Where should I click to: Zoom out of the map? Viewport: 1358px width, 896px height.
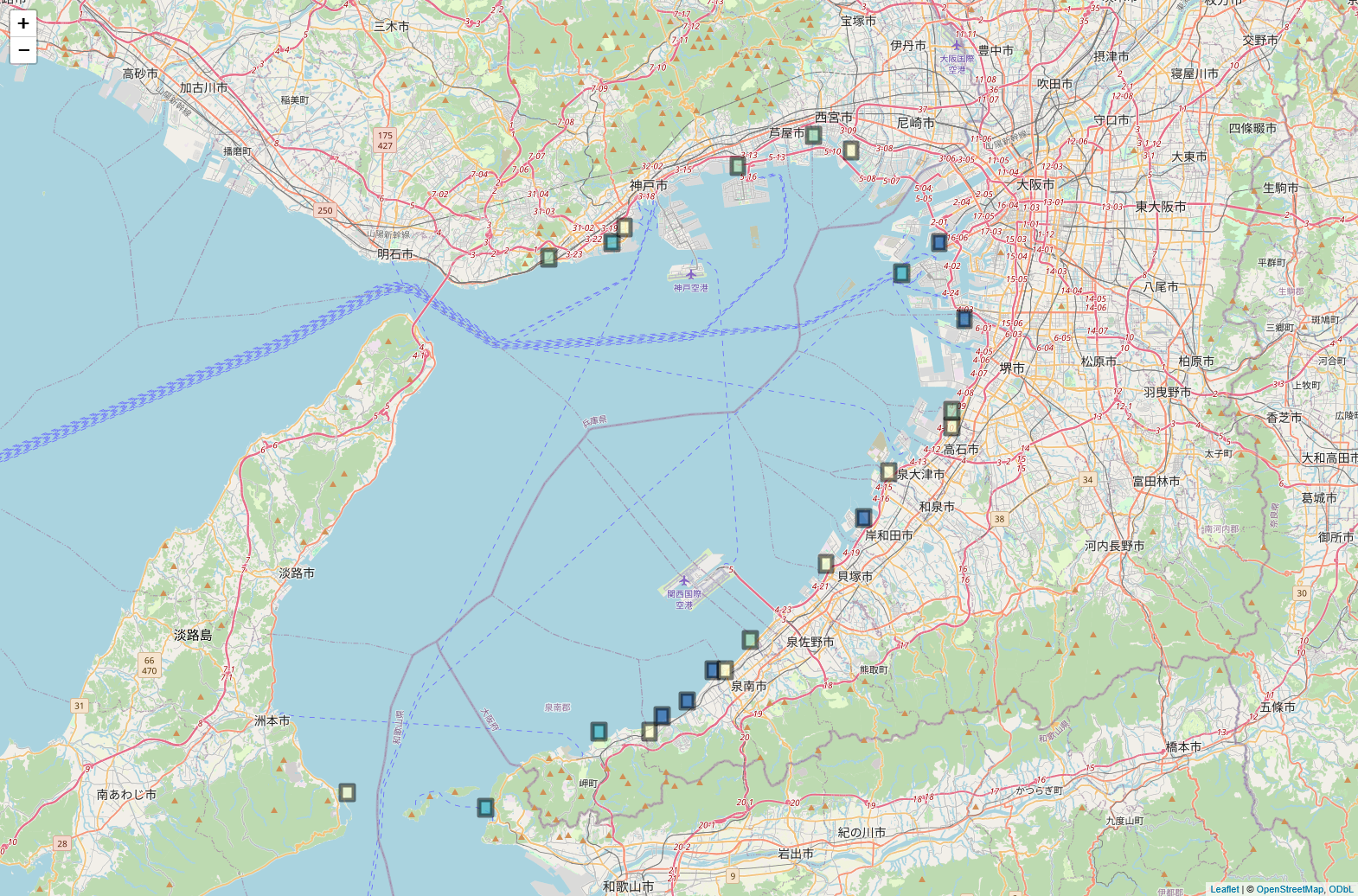point(23,50)
